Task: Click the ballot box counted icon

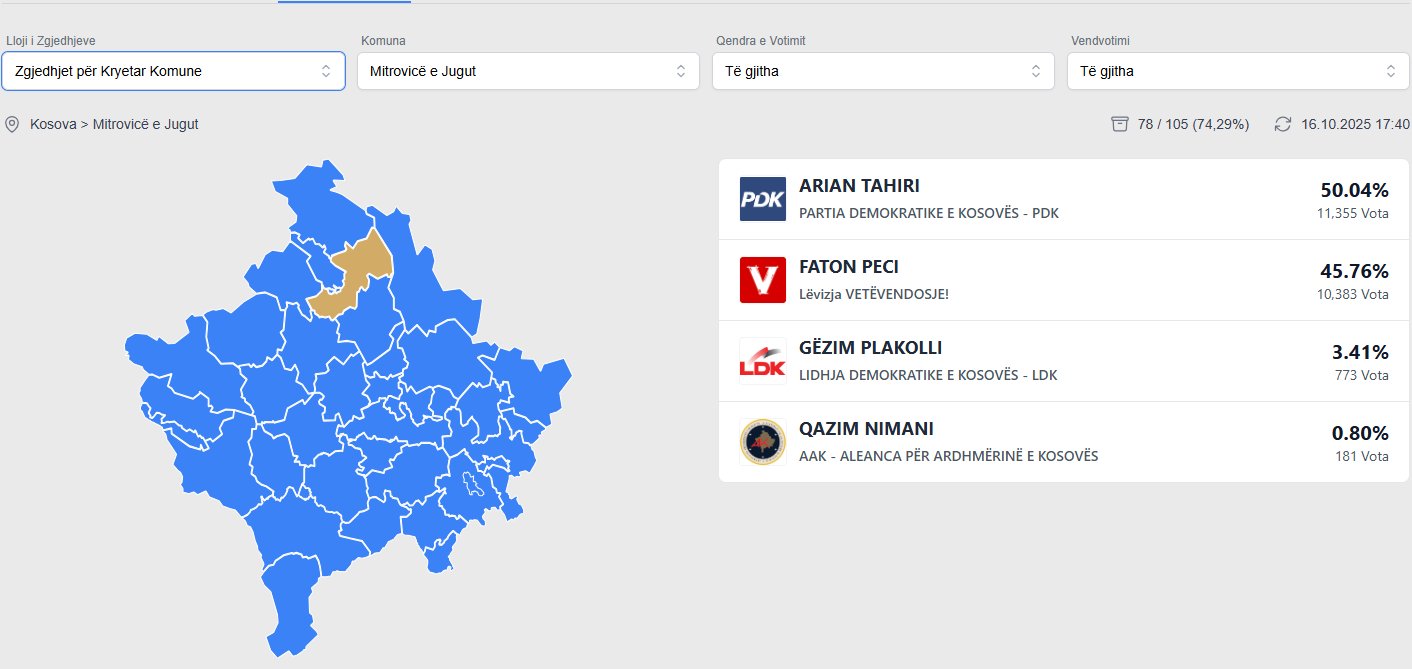Action: (1120, 124)
